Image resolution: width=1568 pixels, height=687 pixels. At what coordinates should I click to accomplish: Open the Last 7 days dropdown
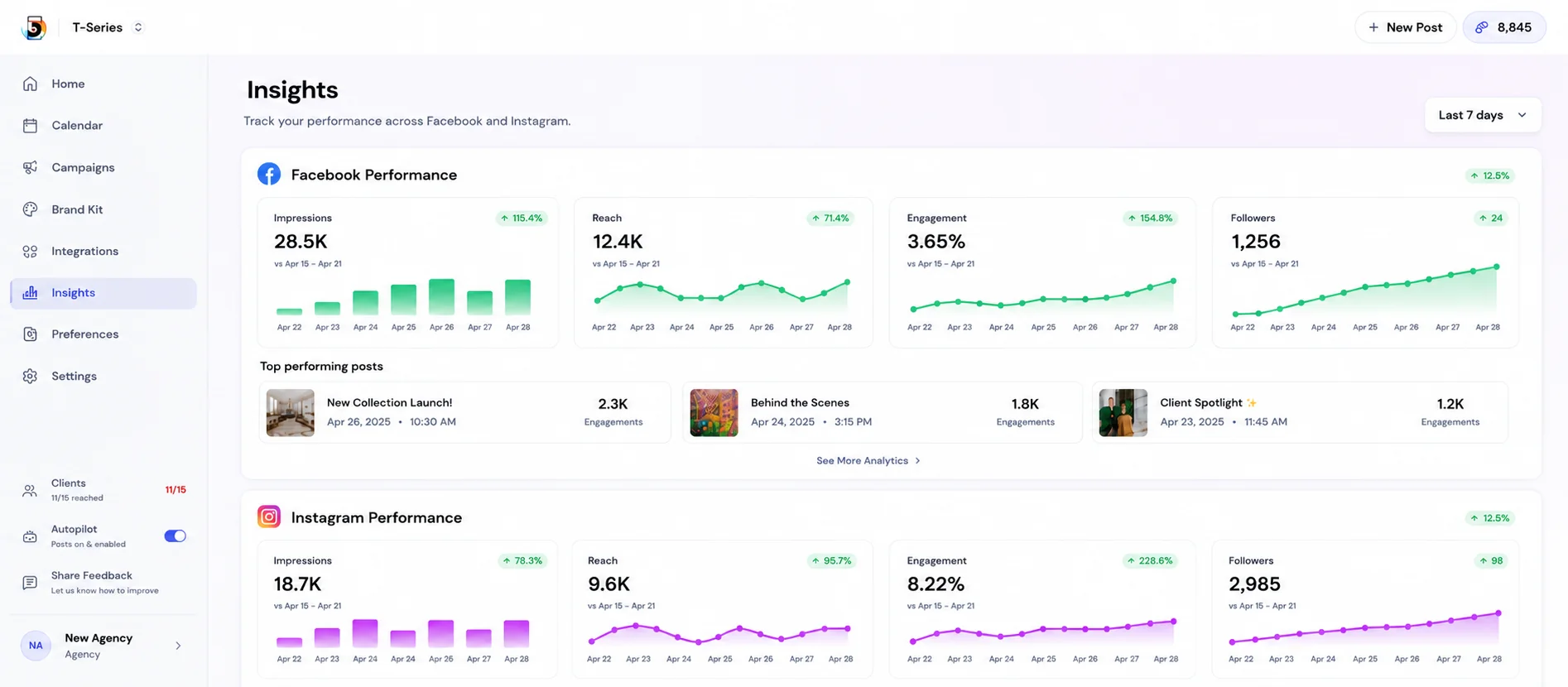coord(1482,115)
